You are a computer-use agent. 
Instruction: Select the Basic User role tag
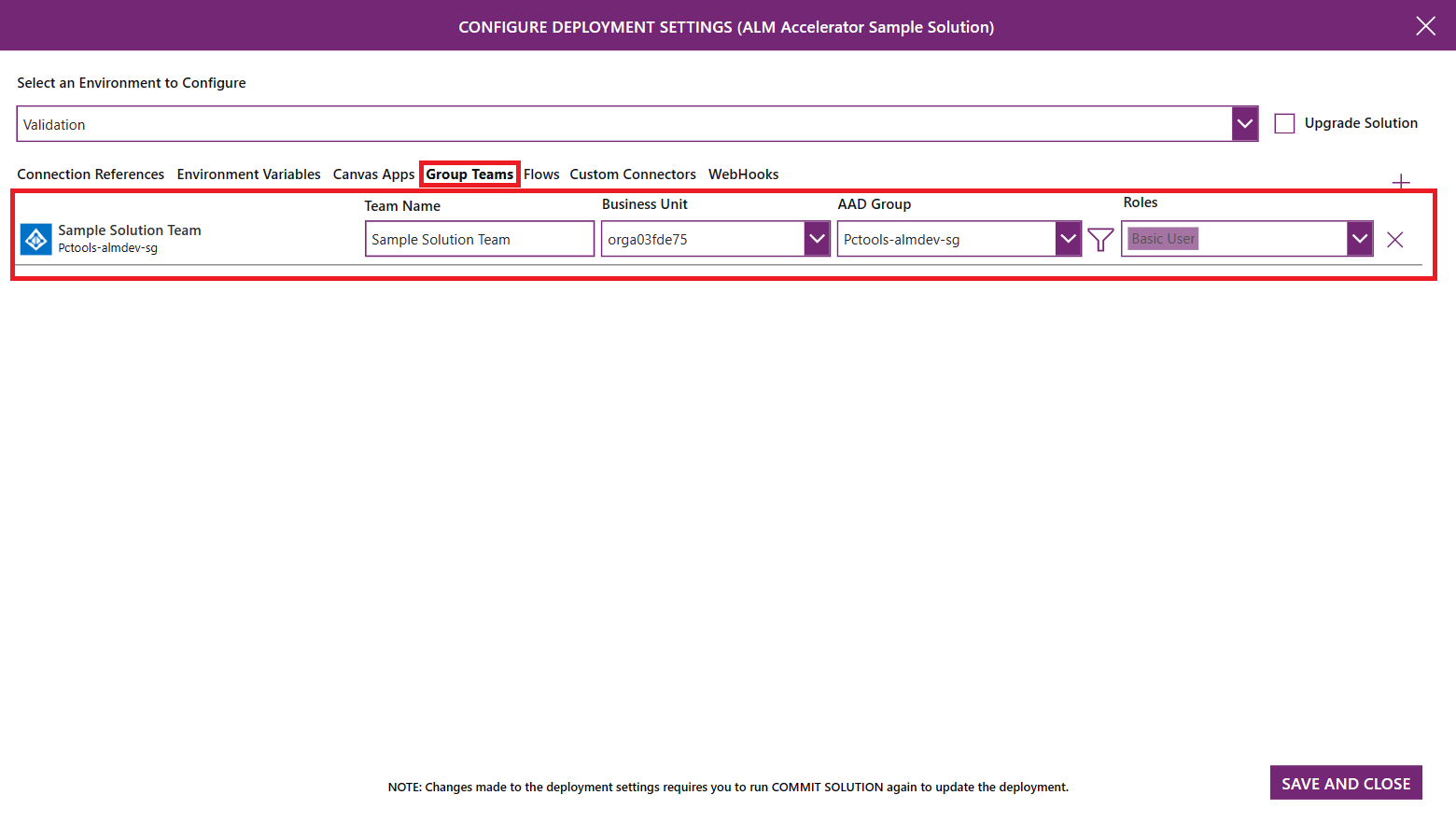point(1163,239)
